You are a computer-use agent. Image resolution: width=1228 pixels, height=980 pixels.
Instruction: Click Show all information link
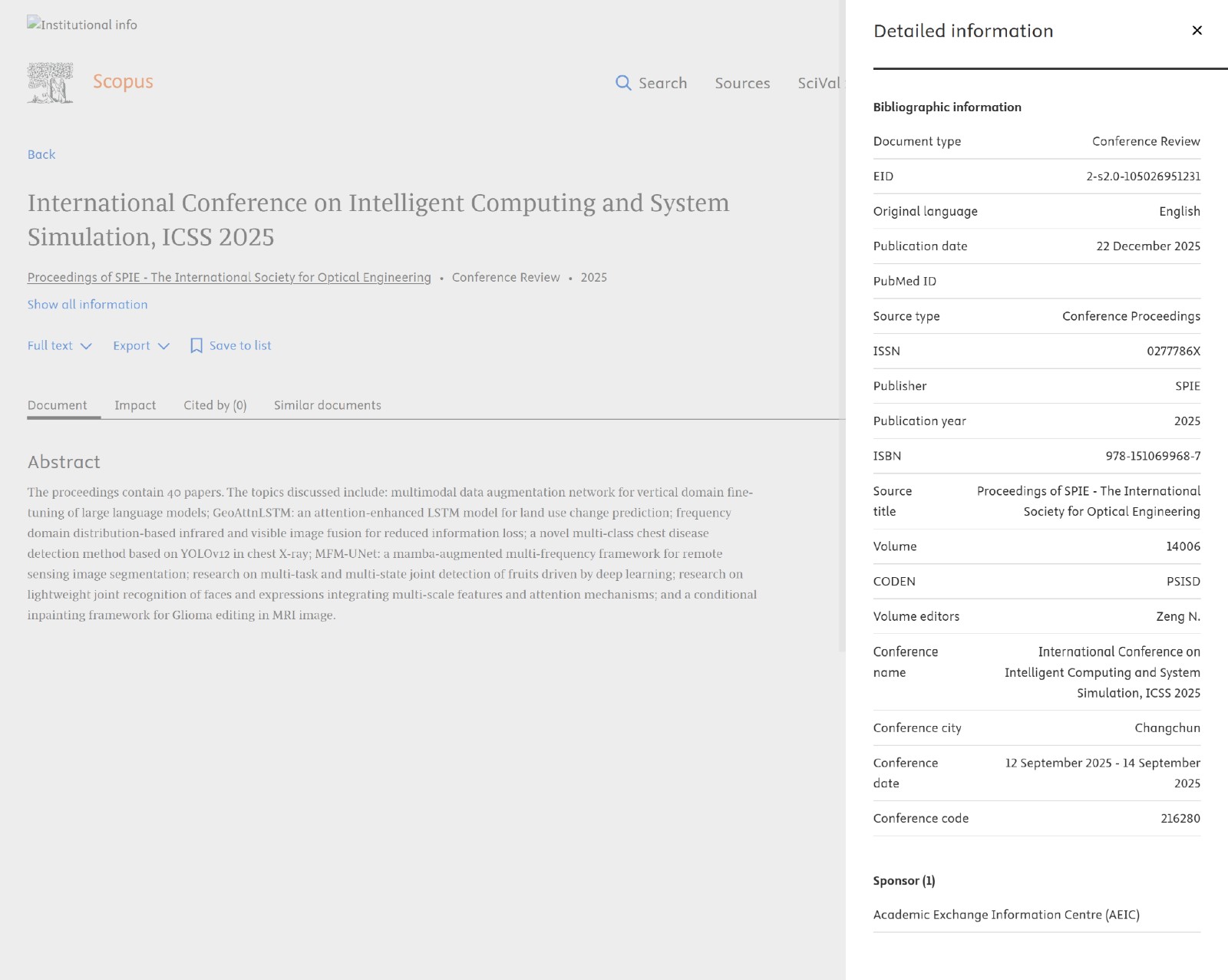87,305
